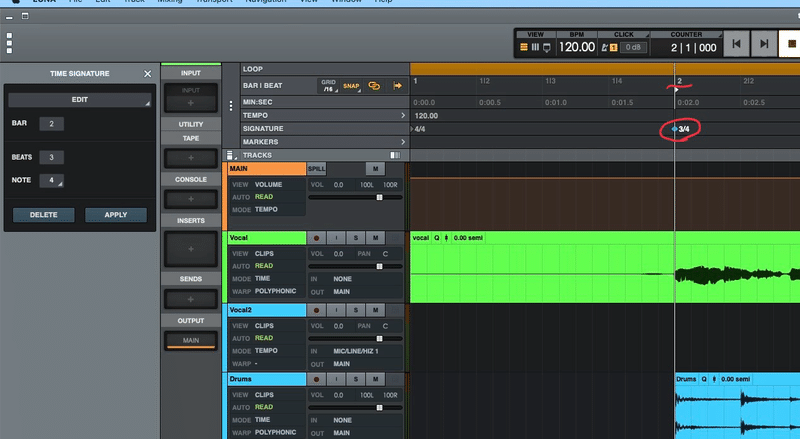This screenshot has width=800, height=439.
Task: Click the Q icon on vocal clip
Action: click(x=437, y=238)
